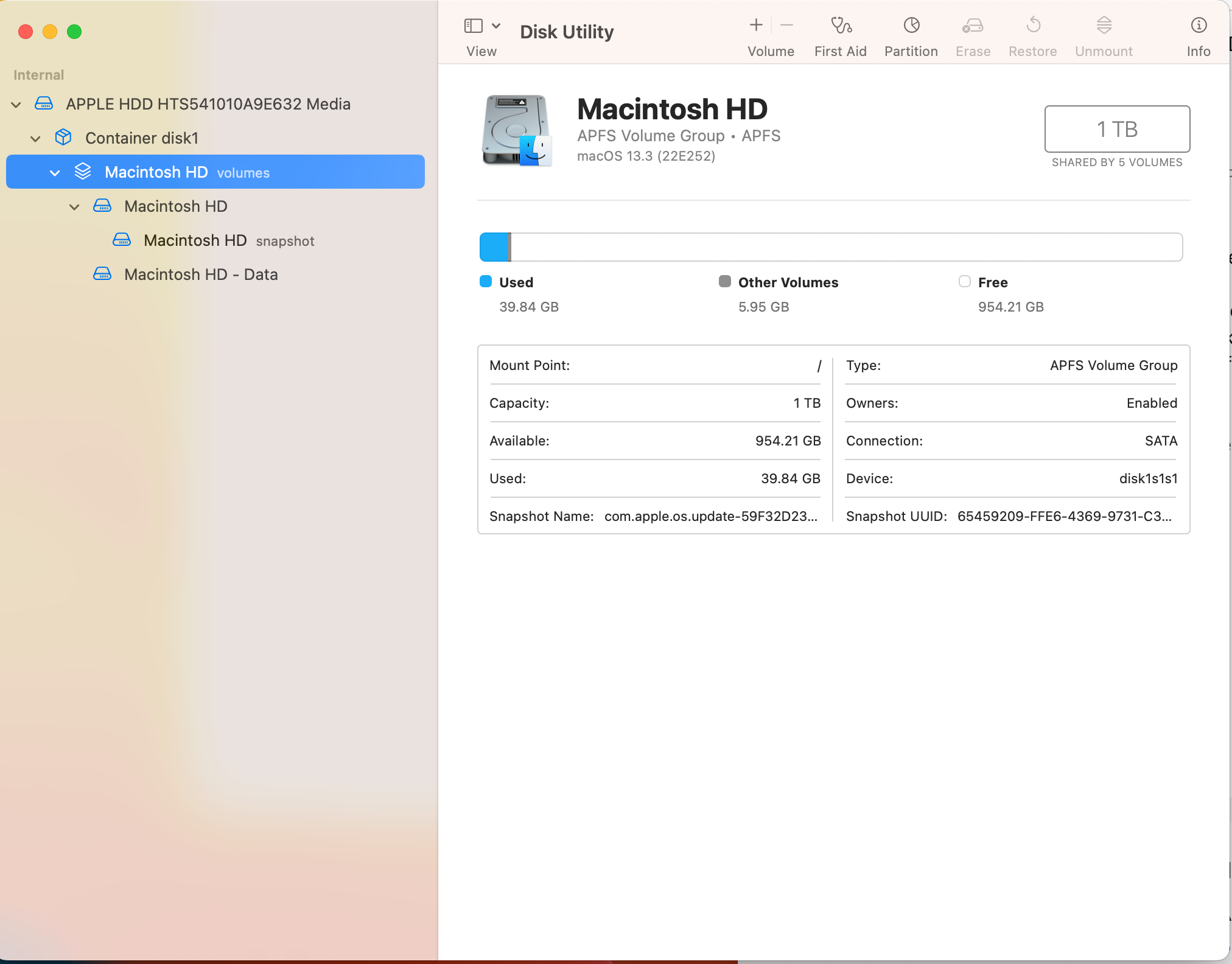The height and width of the screenshot is (964, 1232).
Task: Click Snapshot UUID value 65459209-FFE6
Action: [1065, 516]
